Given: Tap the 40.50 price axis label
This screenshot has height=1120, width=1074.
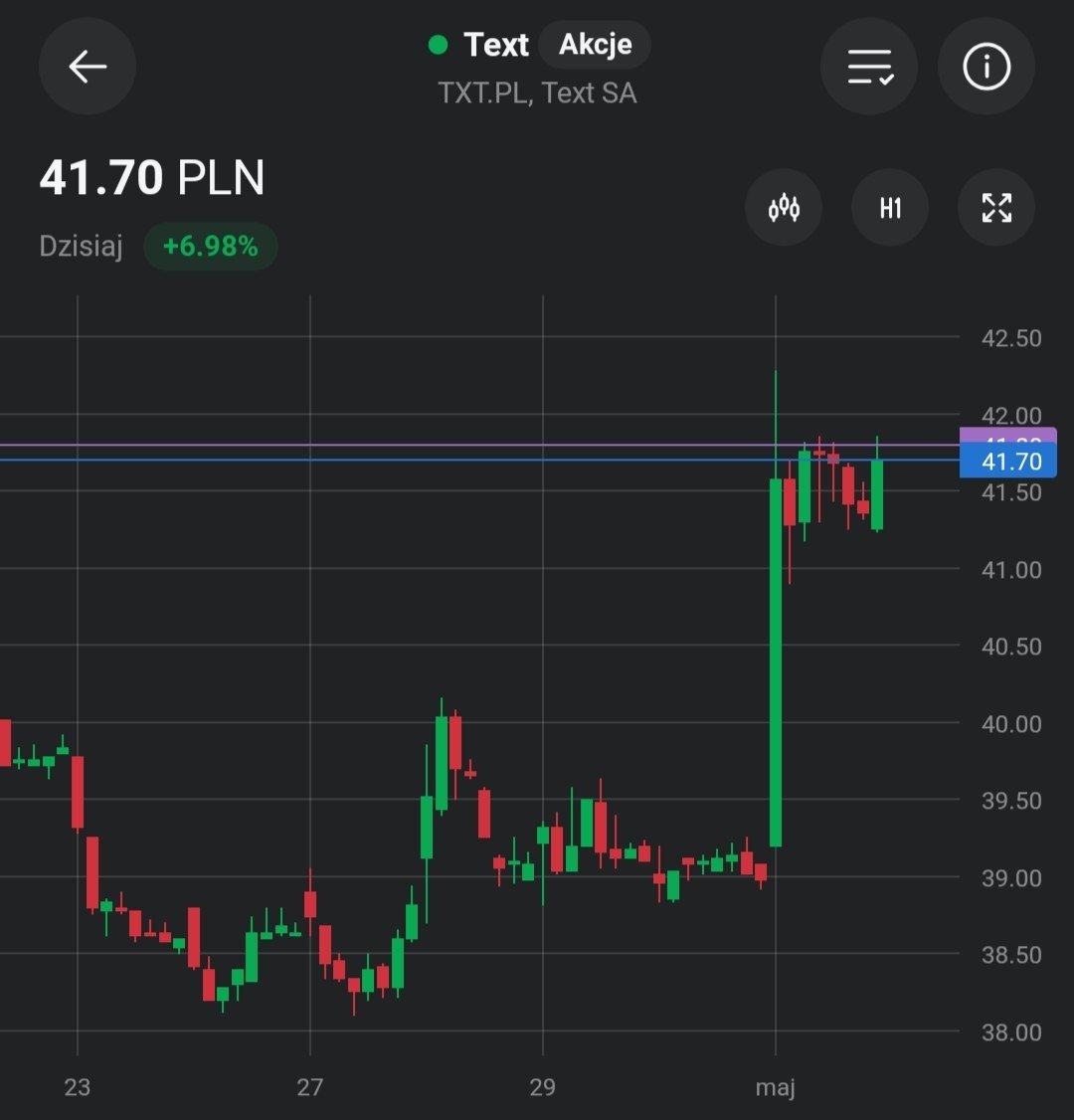Looking at the screenshot, I should 1011,647.
